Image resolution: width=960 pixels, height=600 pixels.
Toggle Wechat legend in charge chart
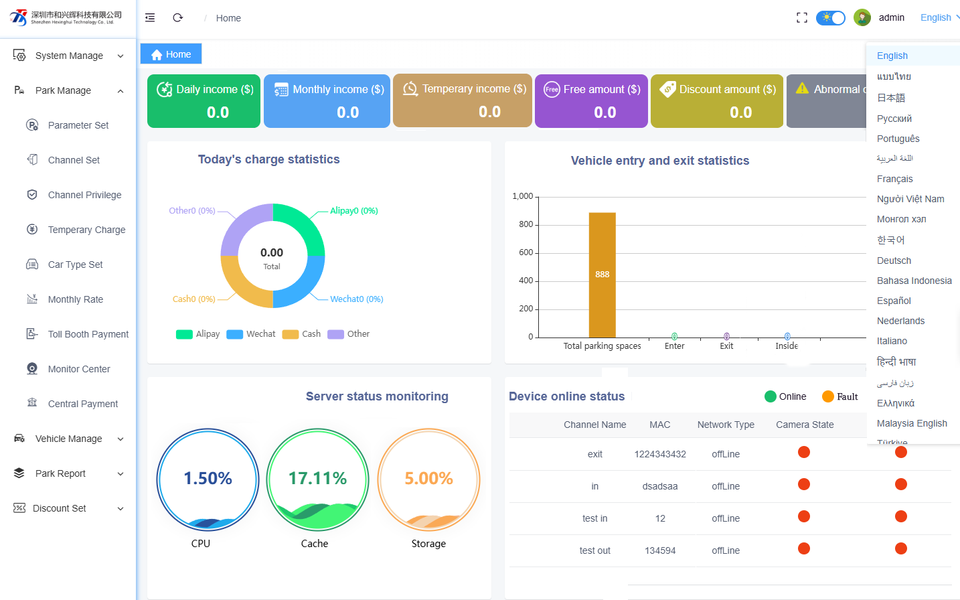251,334
